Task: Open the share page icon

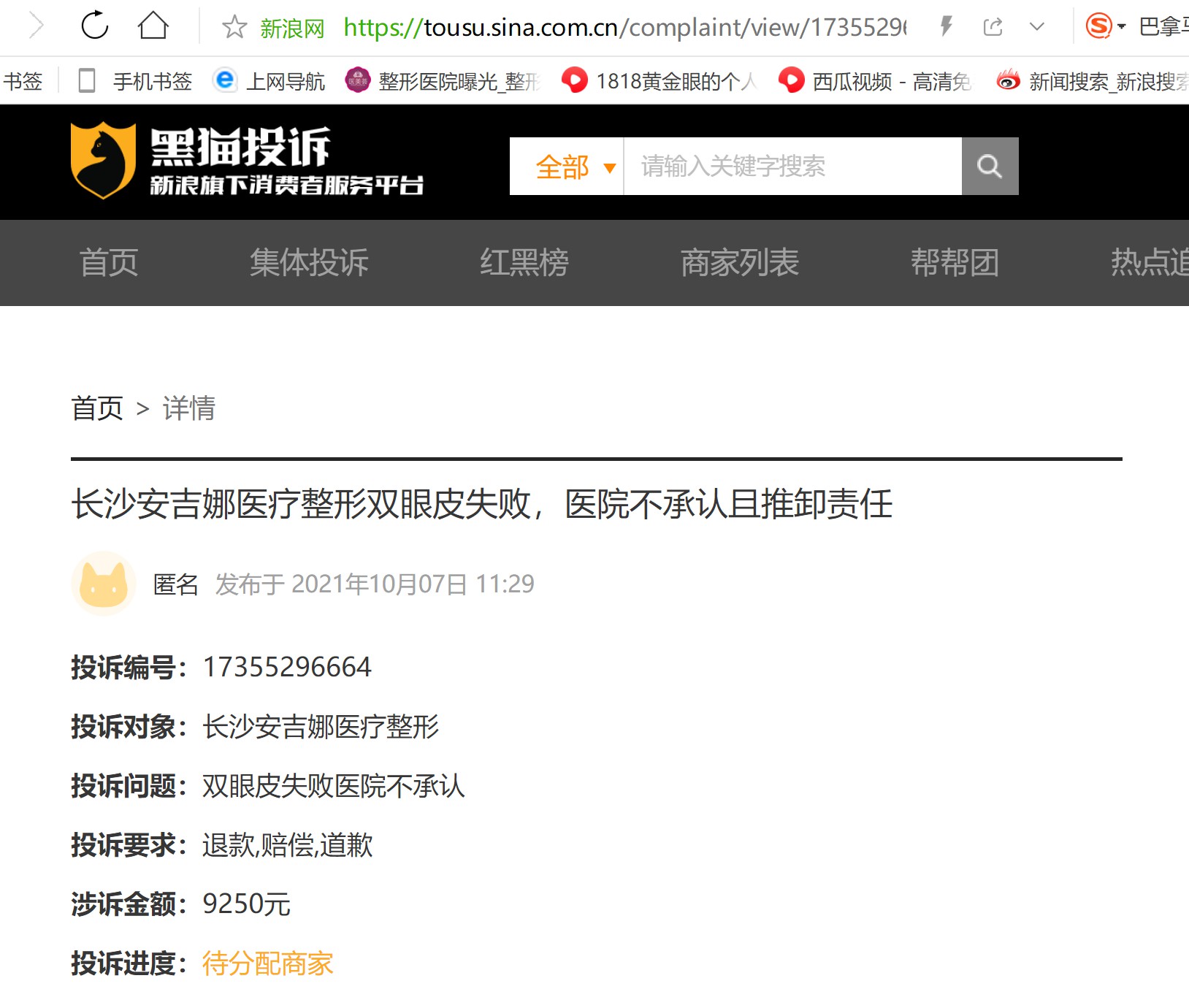Action: pos(993,27)
